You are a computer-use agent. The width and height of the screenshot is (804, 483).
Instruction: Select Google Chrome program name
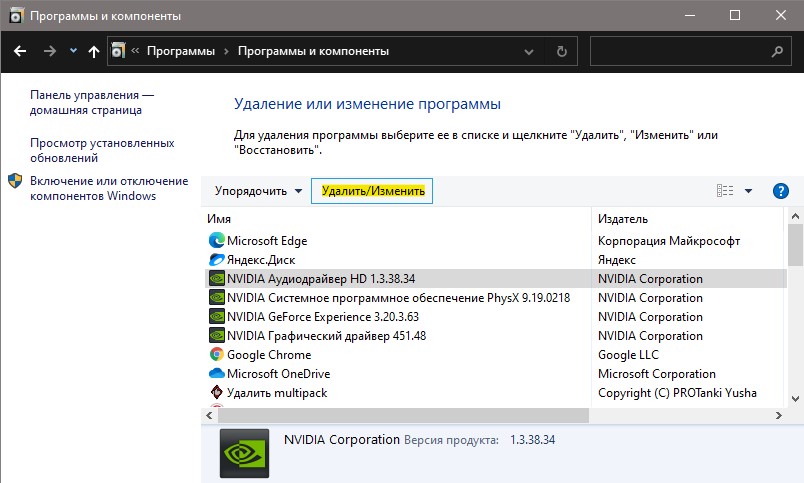(x=269, y=354)
